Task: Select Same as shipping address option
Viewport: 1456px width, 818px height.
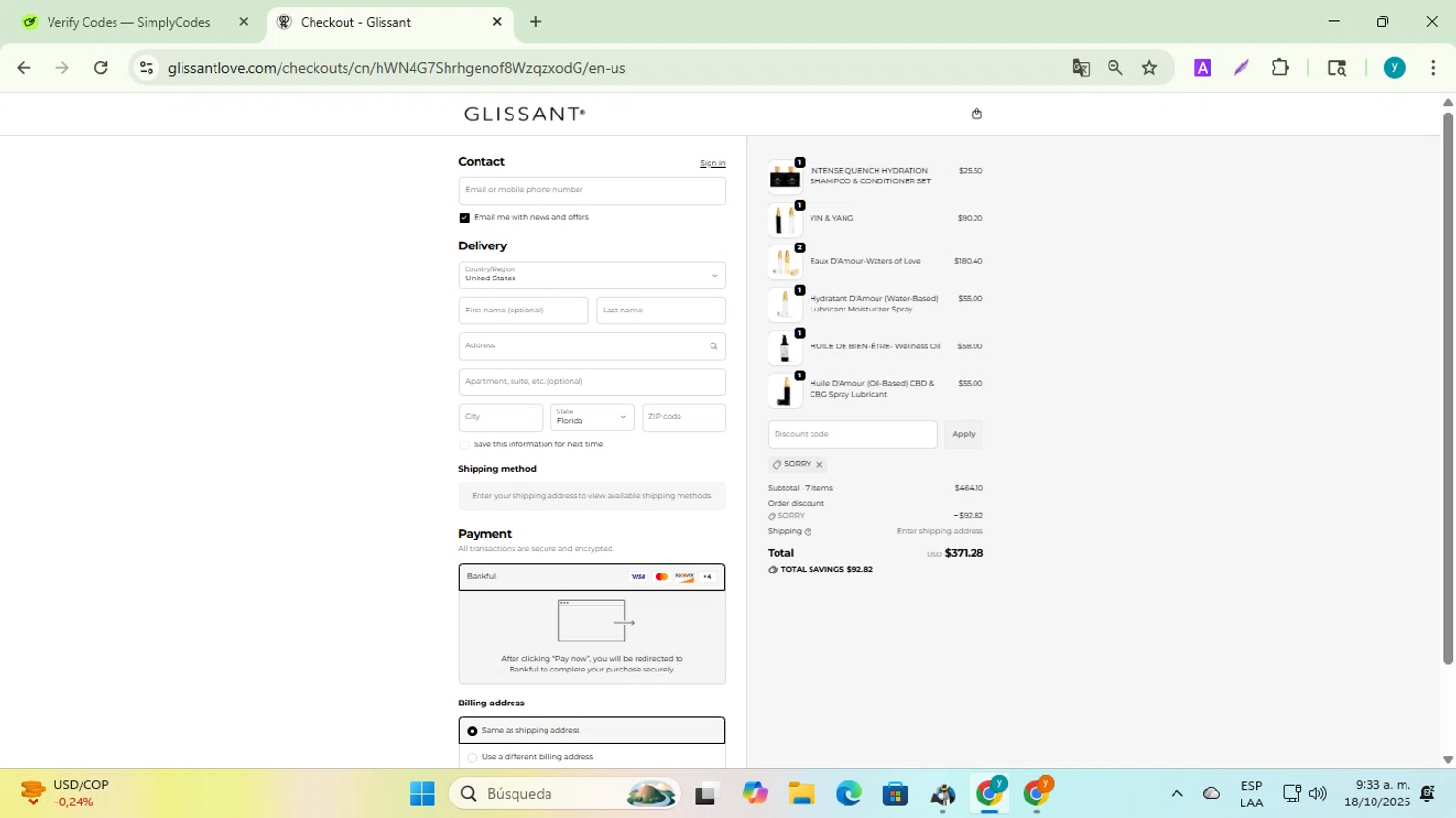Action: point(592,731)
